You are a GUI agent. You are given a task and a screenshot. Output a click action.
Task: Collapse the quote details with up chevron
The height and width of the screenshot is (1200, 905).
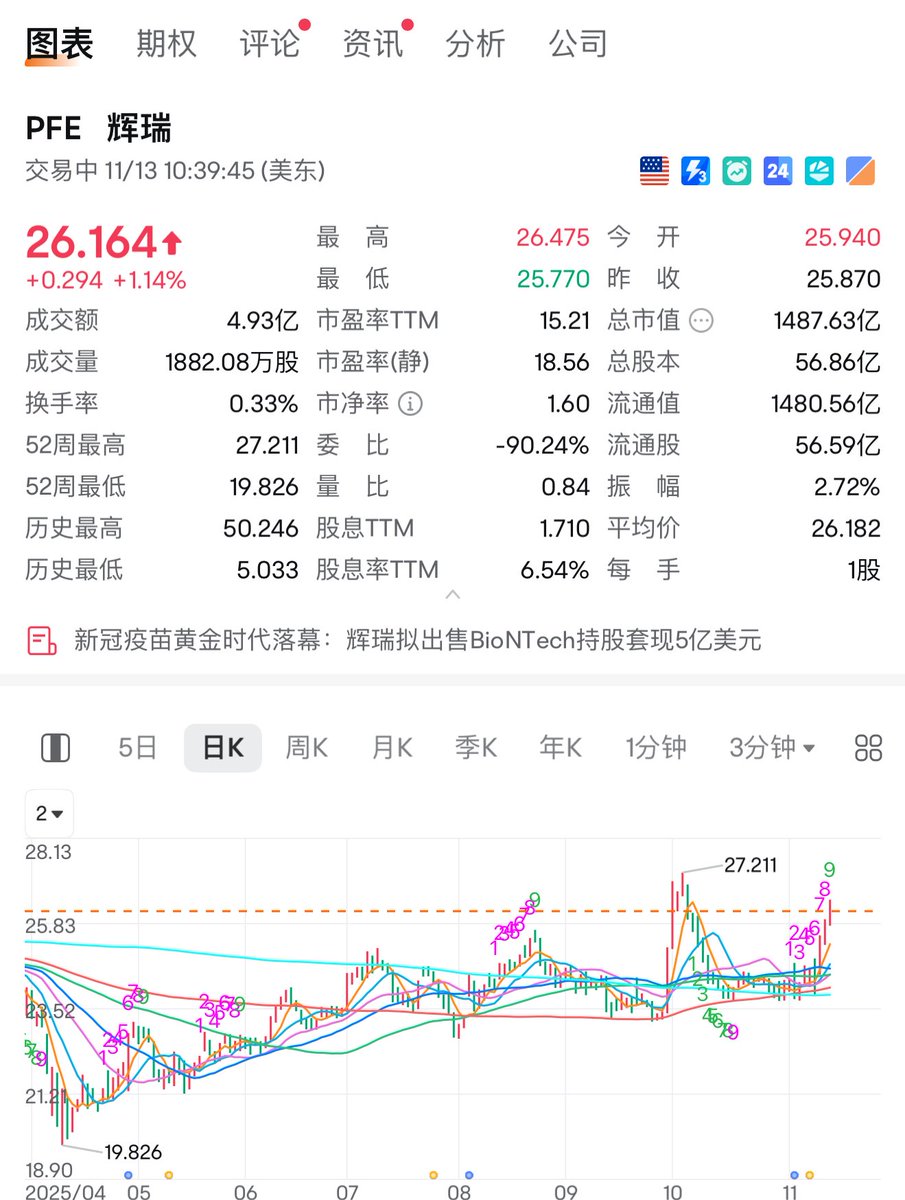452,594
